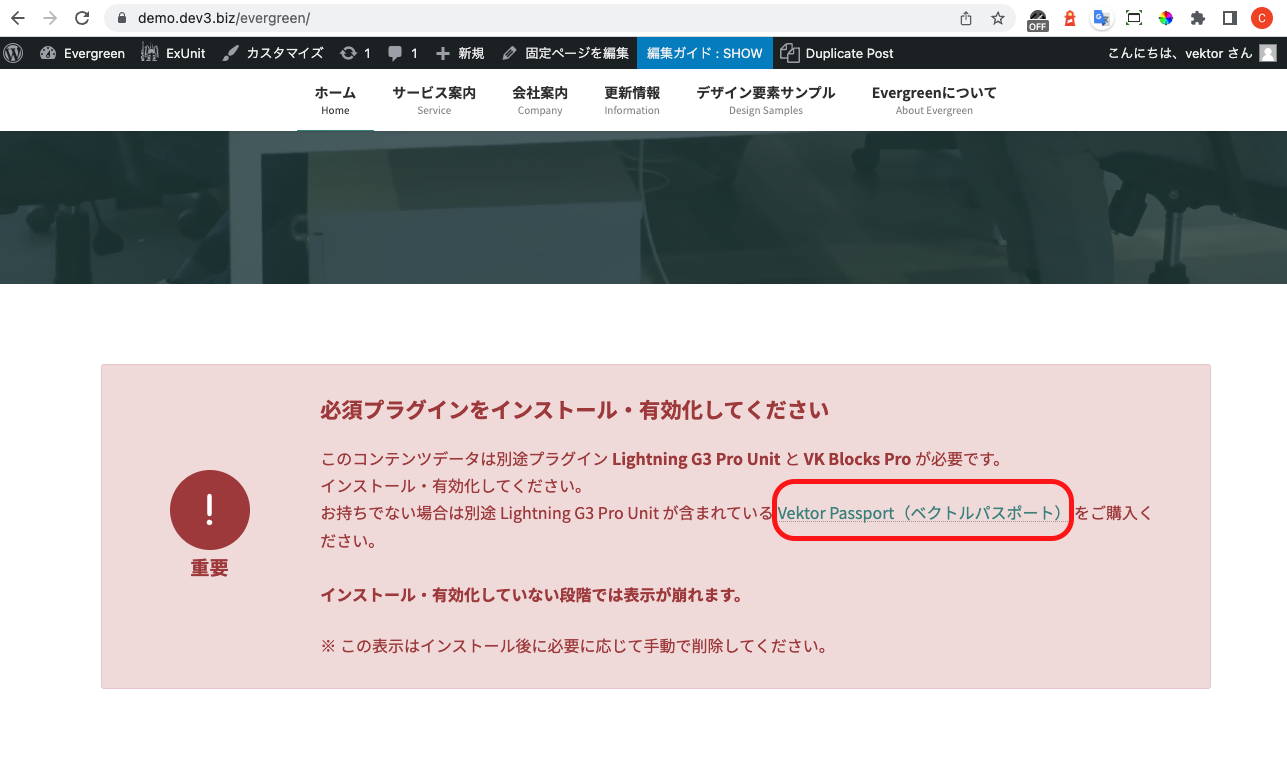1287x772 pixels.
Task: Click the Google Translate extension icon
Action: point(1101,18)
